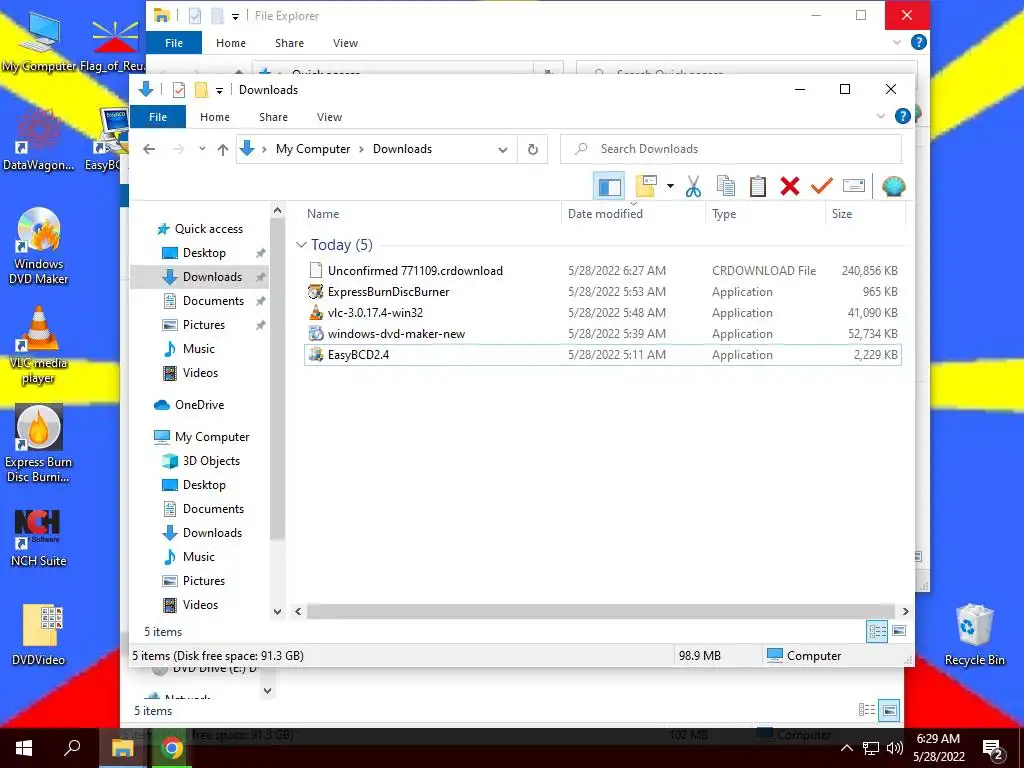Open the Windows DVD Maker desktop icon
This screenshot has width=1024, height=768.
click(x=39, y=246)
